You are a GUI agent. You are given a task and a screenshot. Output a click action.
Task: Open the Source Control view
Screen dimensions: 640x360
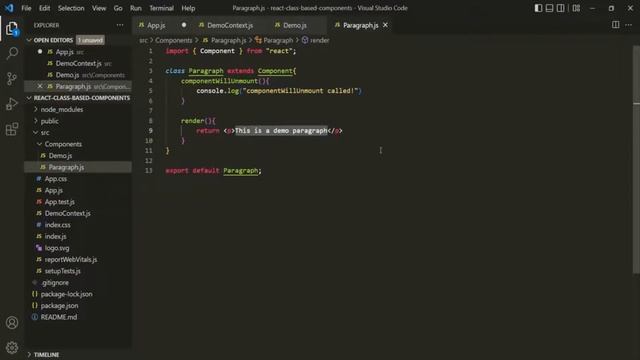click(x=12, y=78)
